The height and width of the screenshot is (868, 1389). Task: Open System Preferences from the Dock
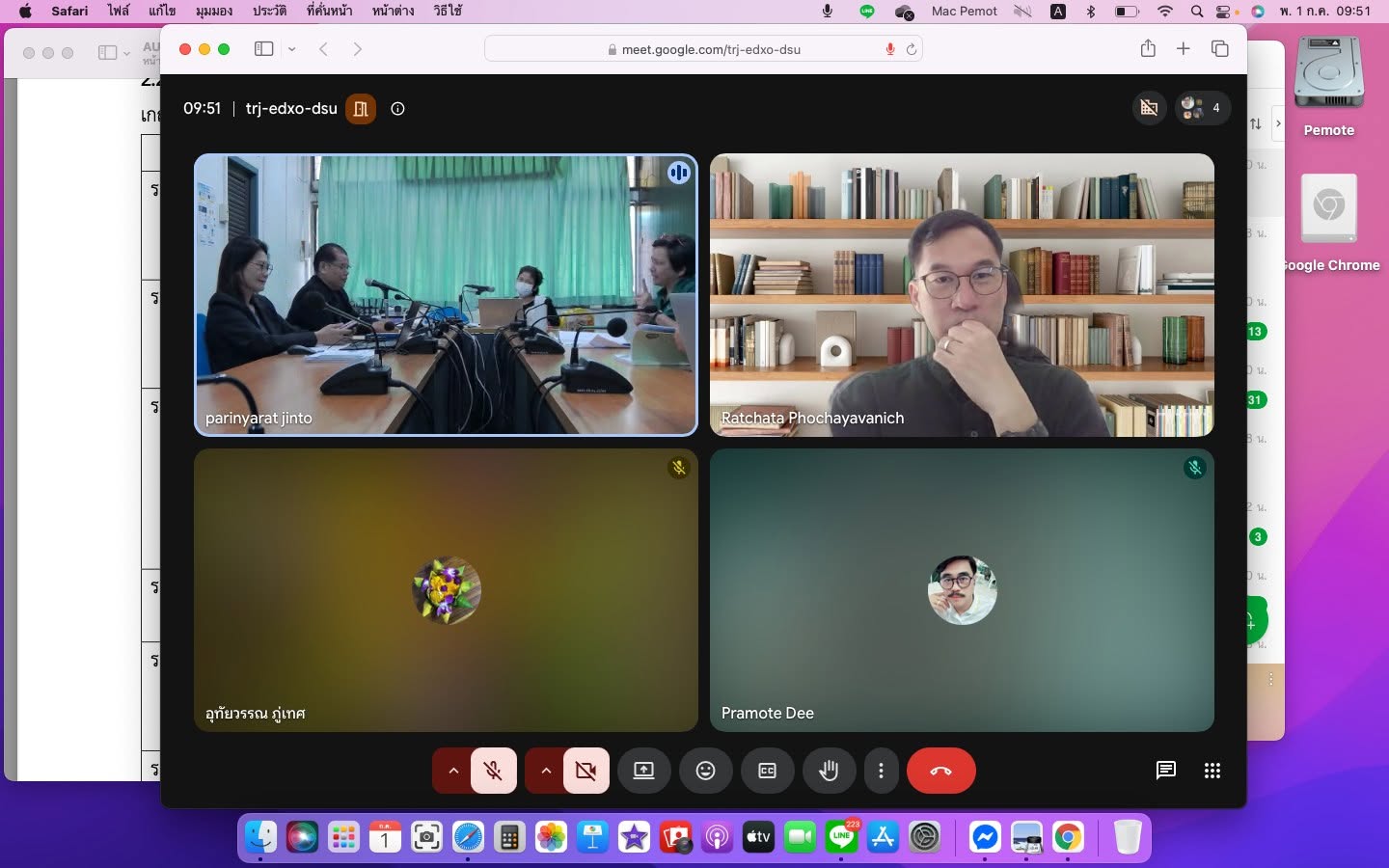[924, 836]
